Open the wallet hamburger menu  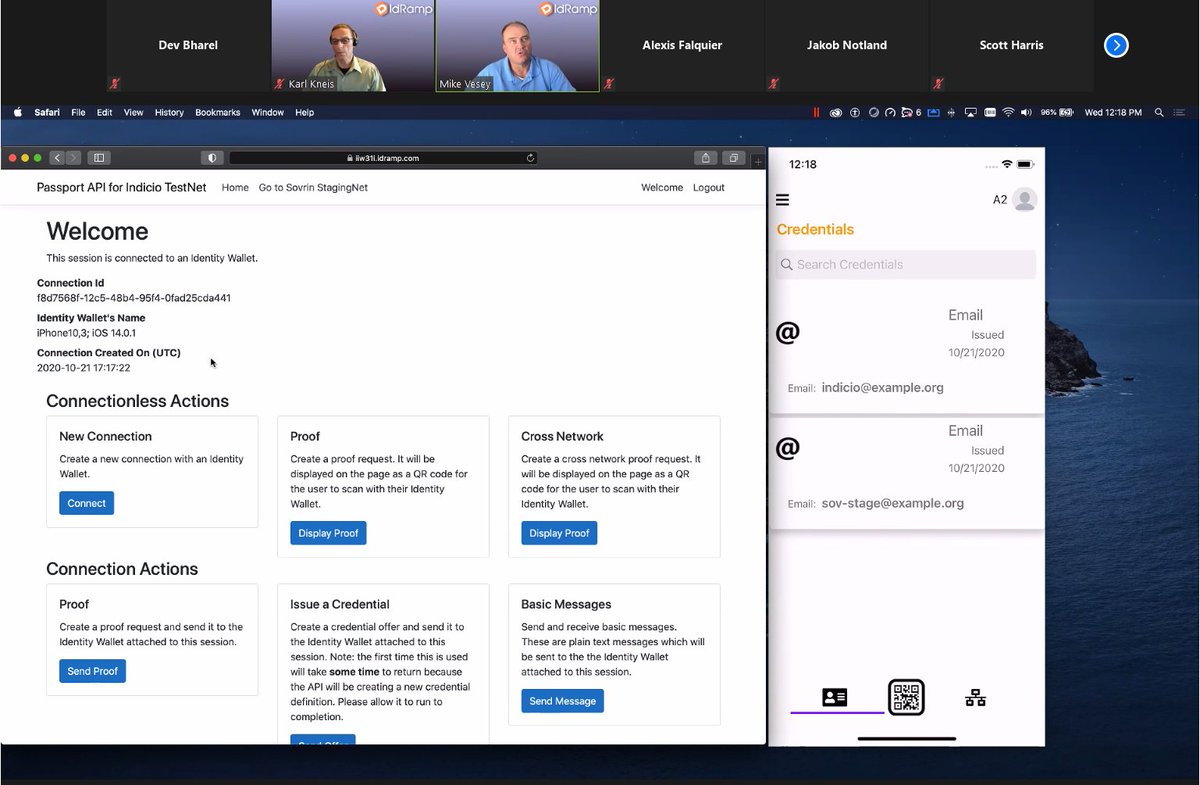tap(782, 200)
